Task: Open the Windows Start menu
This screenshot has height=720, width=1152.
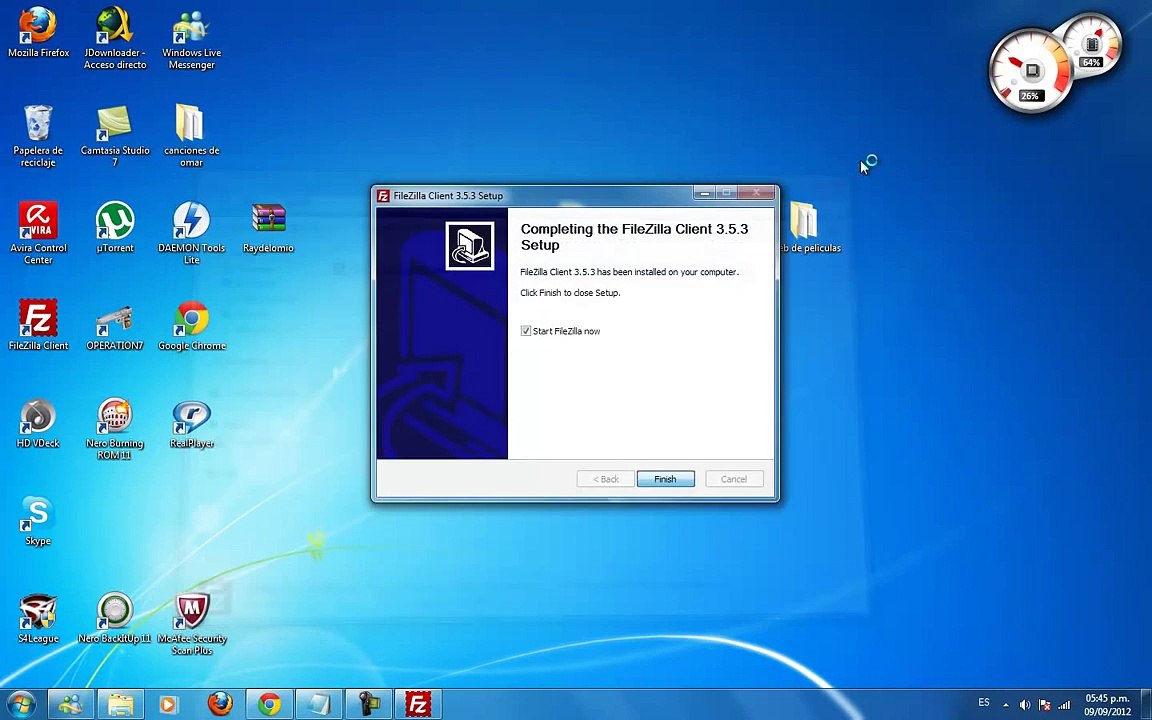Action: coord(21,705)
